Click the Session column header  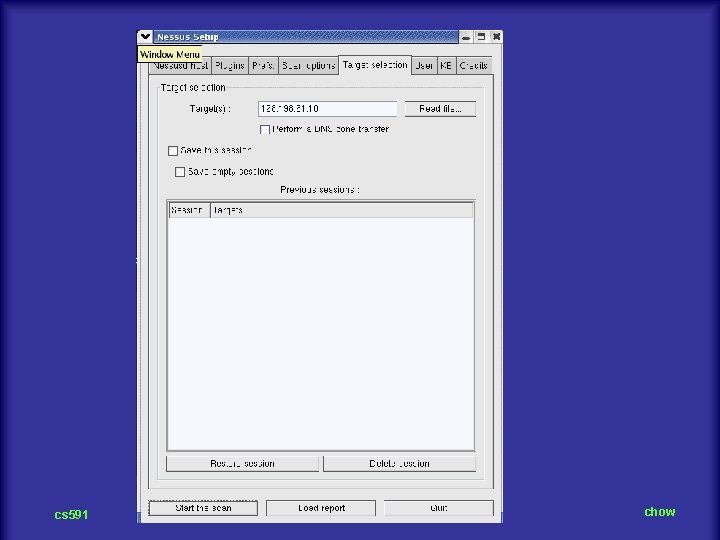[189, 210]
